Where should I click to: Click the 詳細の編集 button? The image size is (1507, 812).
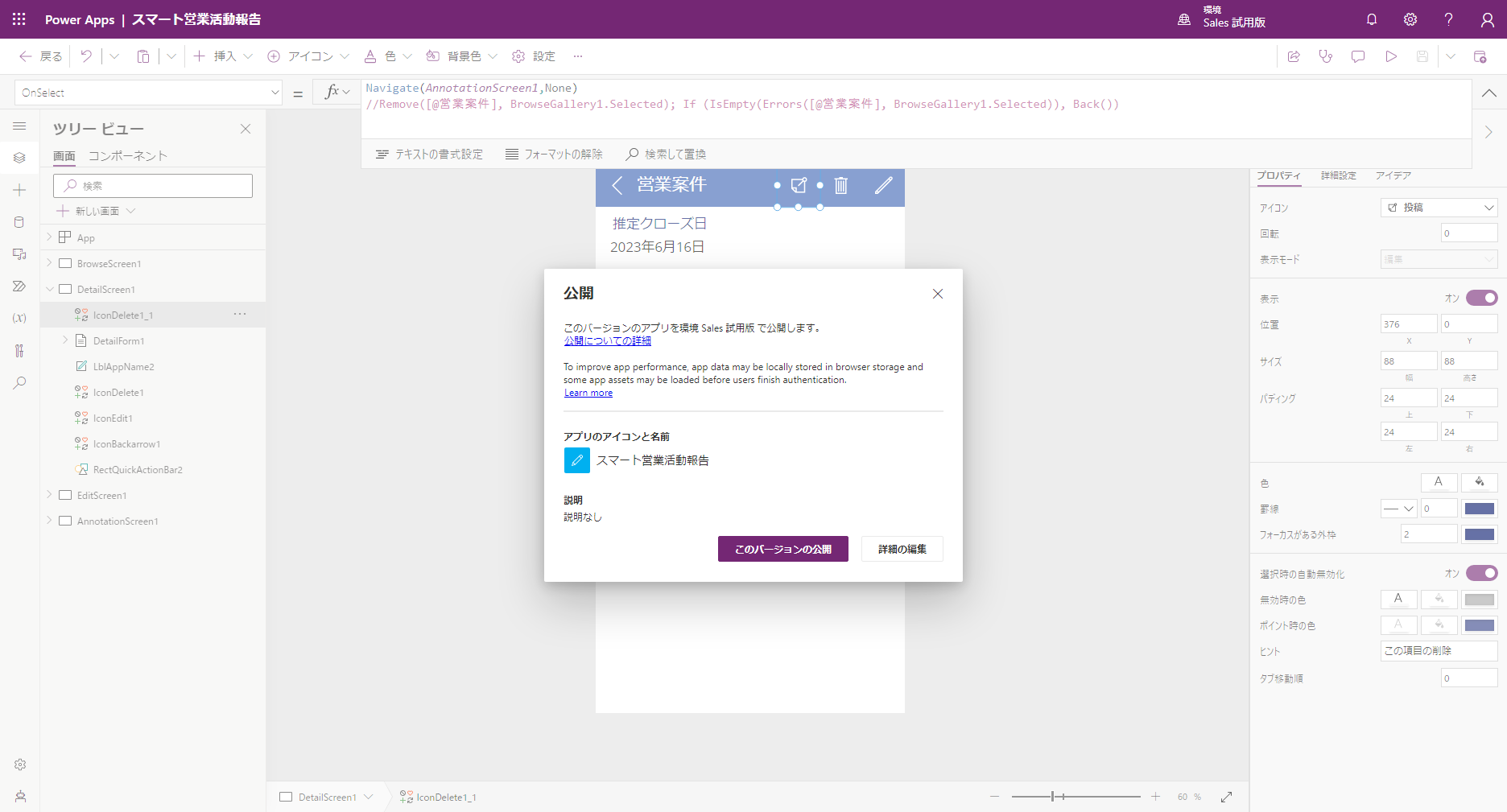point(902,549)
